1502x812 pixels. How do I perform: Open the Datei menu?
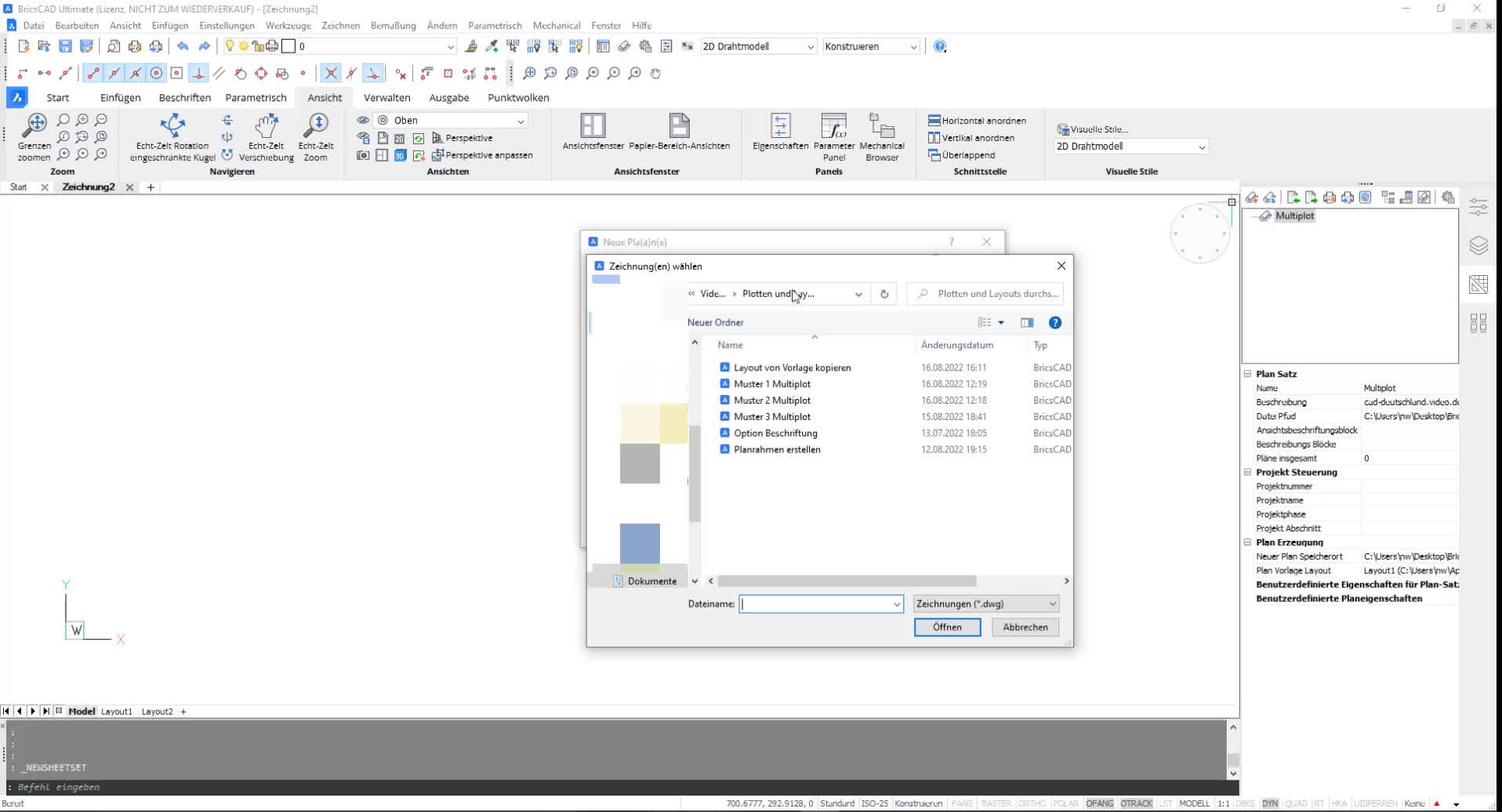click(x=34, y=26)
